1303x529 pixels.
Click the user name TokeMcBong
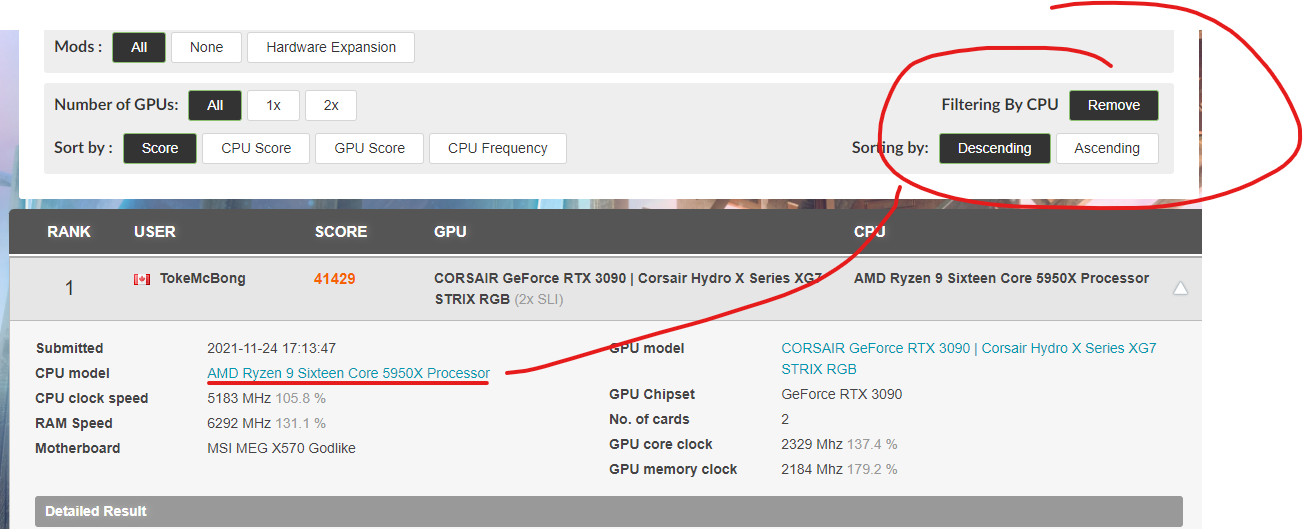[202, 279]
